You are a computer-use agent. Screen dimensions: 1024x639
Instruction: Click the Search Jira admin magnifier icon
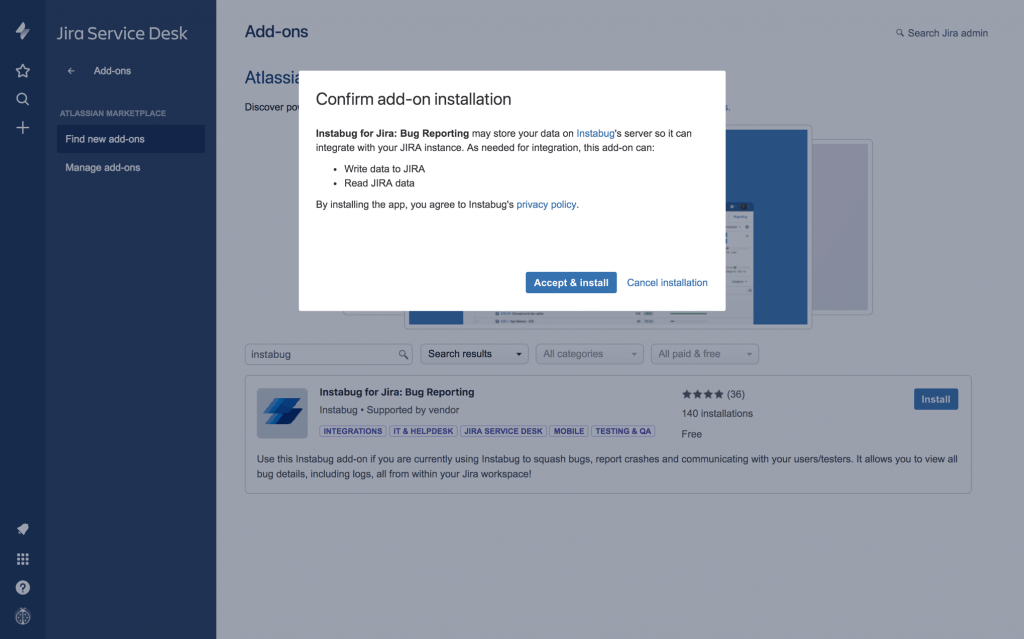coord(900,33)
